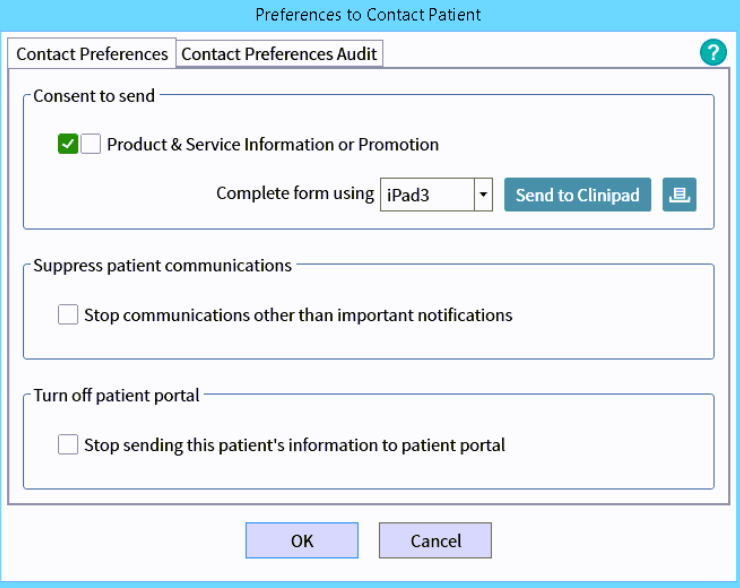Enable Stop communications other than important notifications
The image size is (740, 588).
[x=68, y=315]
